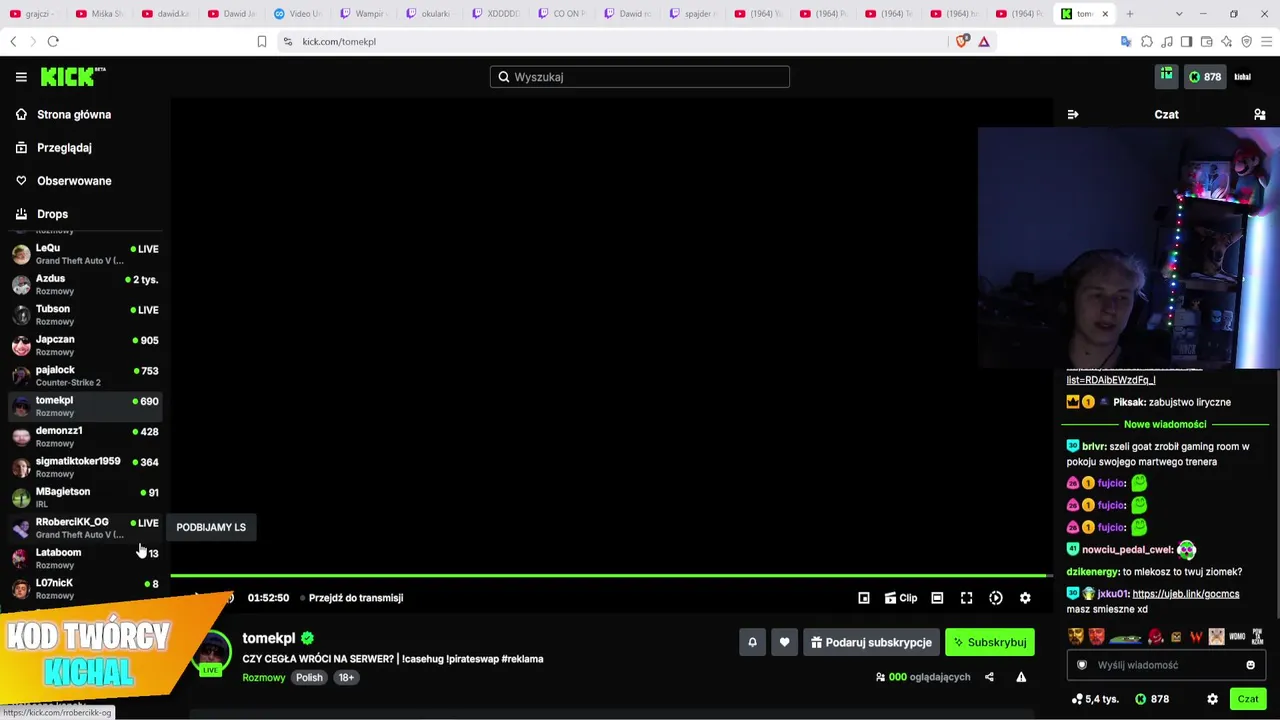The image size is (1280, 720).
Task: Send message with the green Czat button
Action: (1248, 699)
